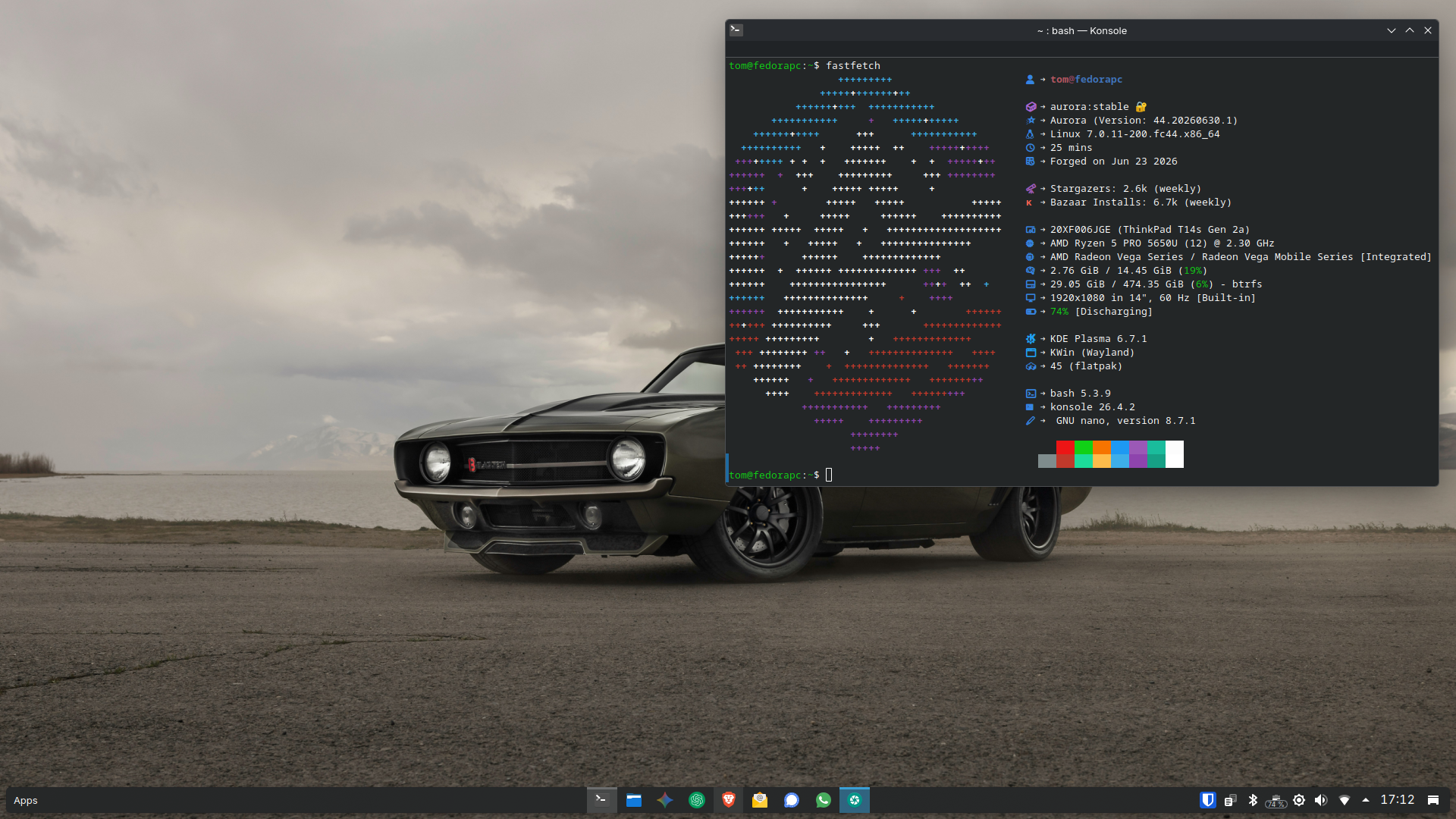Open the mail envelope app in taskbar
Viewport: 1456px width, 819px height.
760,800
